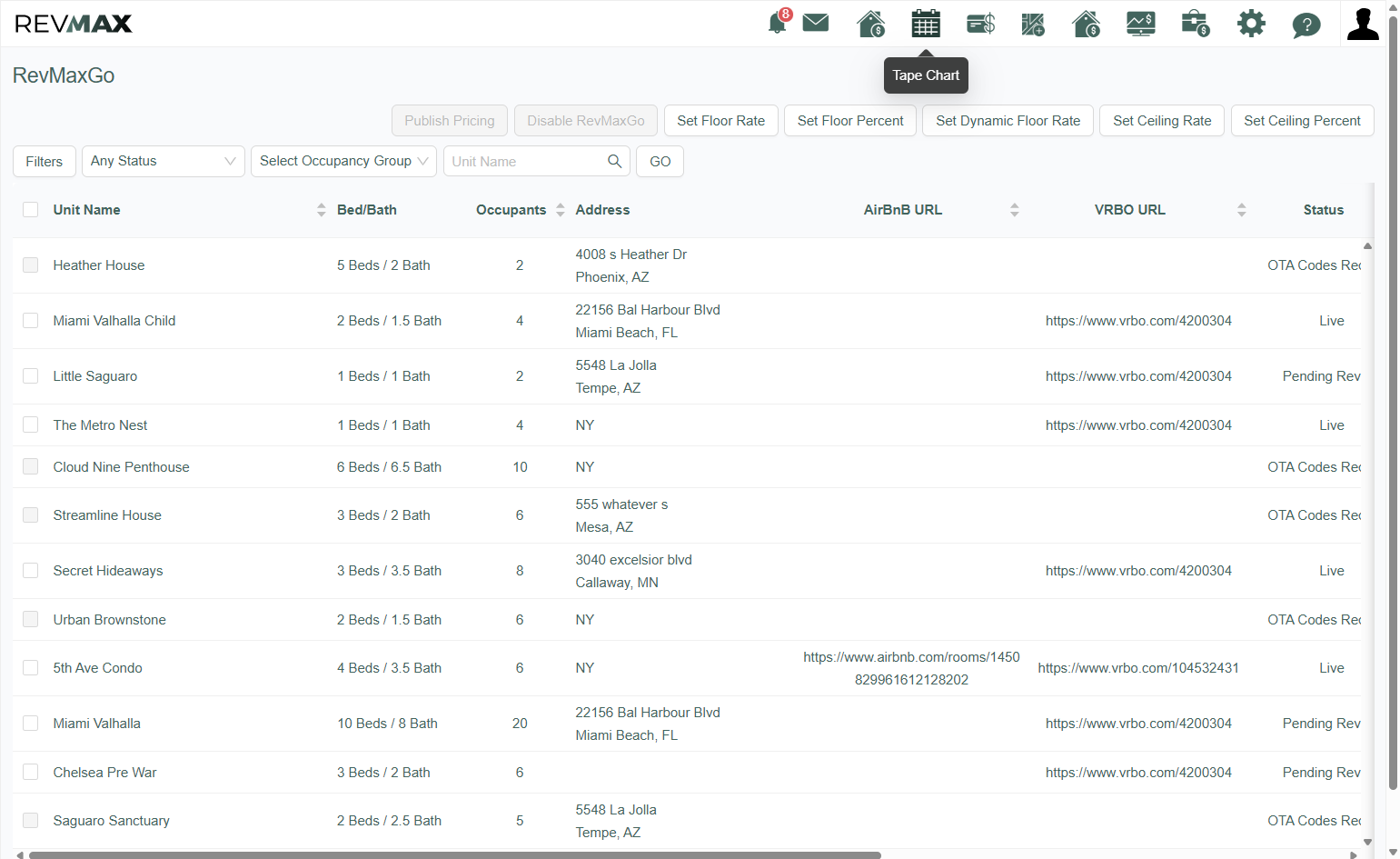Choose Set Dynamic Floor Rate
The image size is (1400, 859).
tap(1008, 121)
